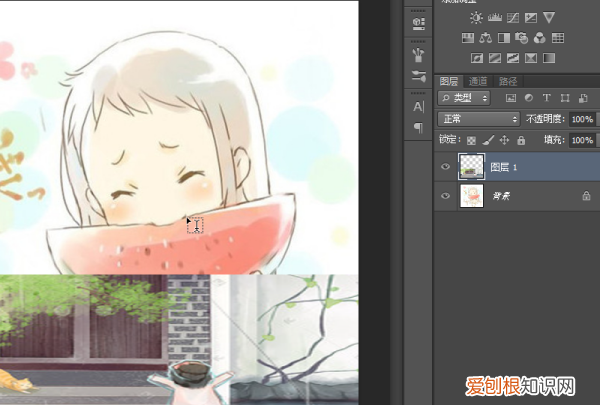Viewport: 600px width, 405px height.
Task: Add a Color Balance adjustment
Action: click(x=485, y=38)
